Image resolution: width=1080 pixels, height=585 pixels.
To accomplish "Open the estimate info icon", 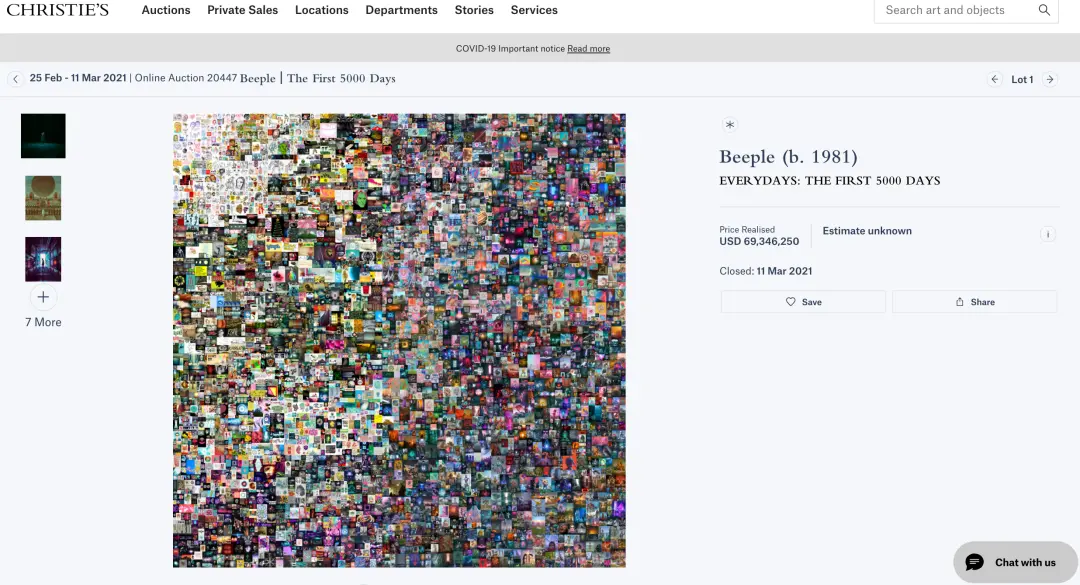I will (1048, 234).
